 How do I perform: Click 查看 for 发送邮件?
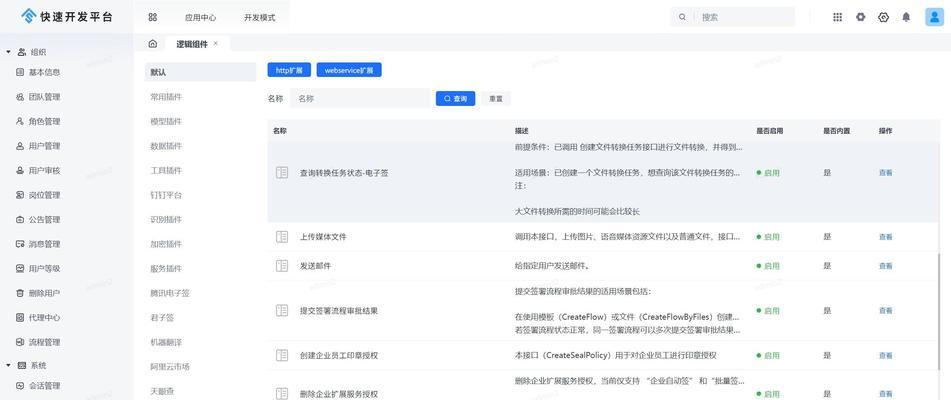(885, 265)
